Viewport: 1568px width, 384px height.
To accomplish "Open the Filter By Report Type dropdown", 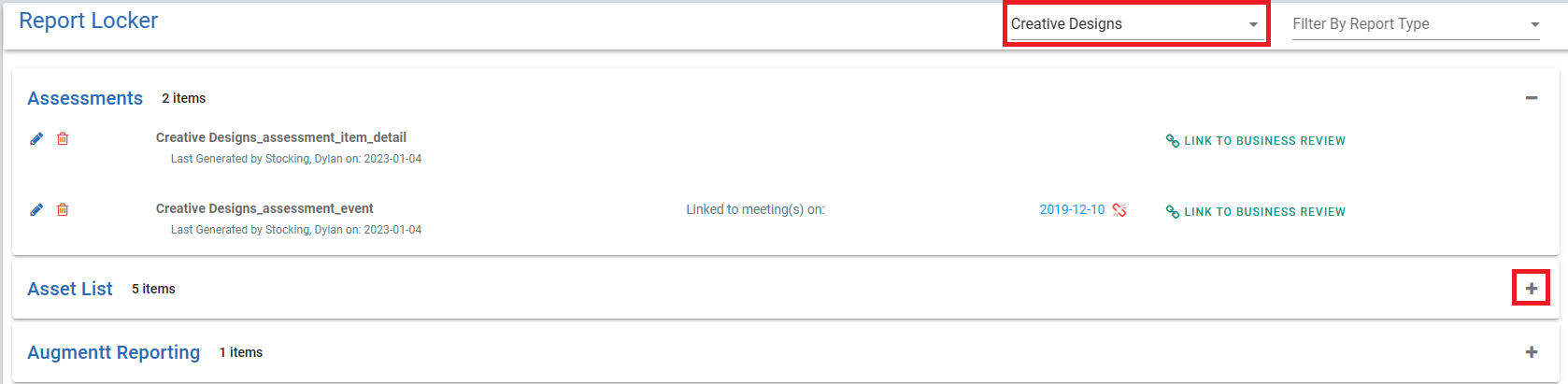I will (1416, 24).
